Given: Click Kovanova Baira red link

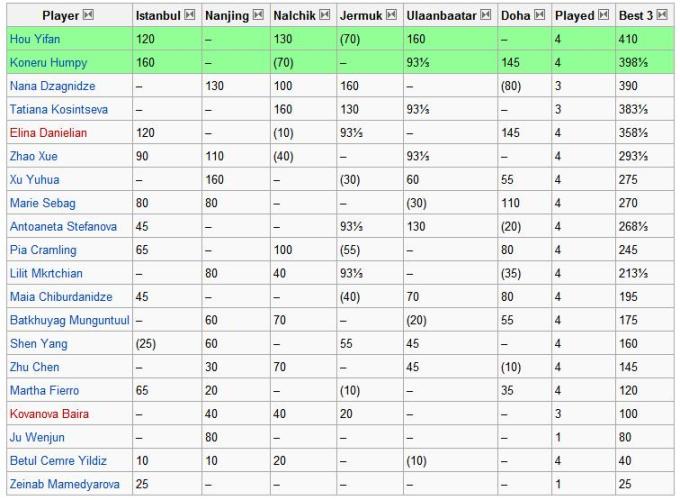Looking at the screenshot, I should tap(47, 413).
